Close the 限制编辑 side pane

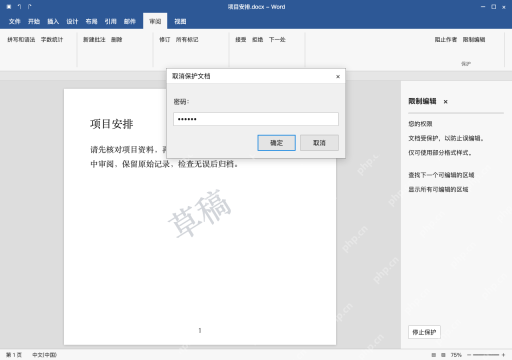(446, 102)
